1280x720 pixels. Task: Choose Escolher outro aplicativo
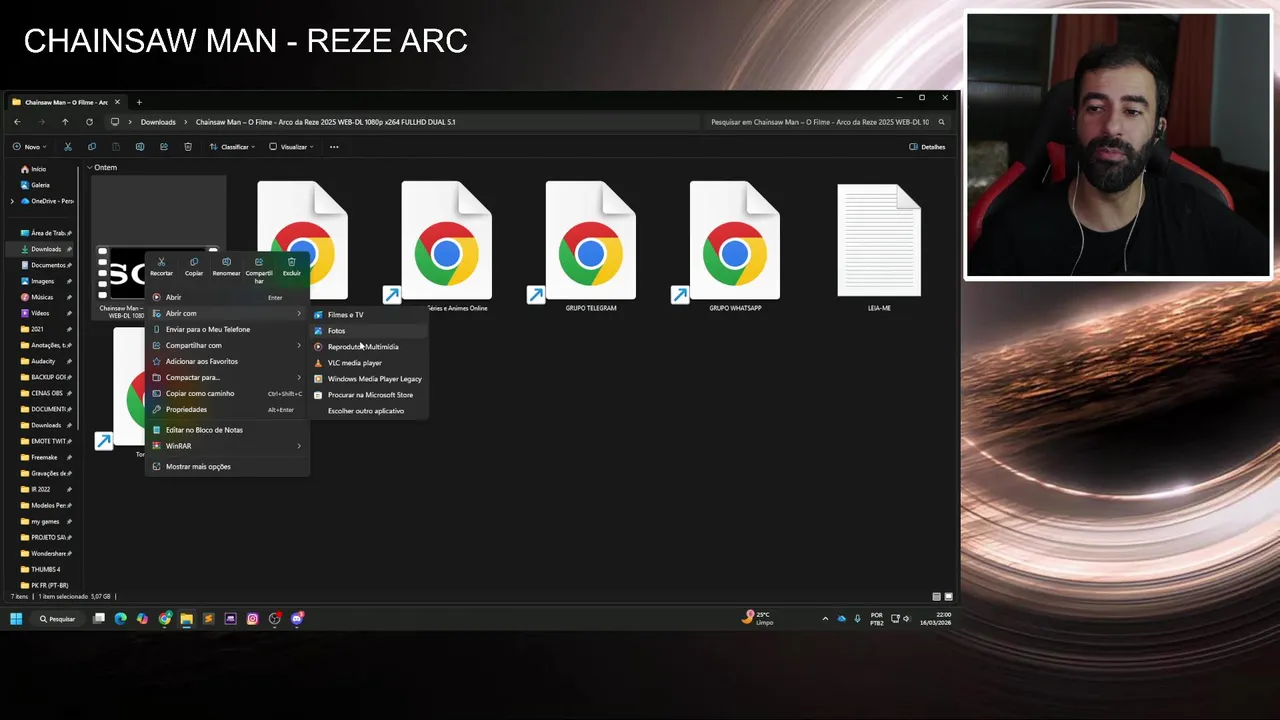pos(368,411)
